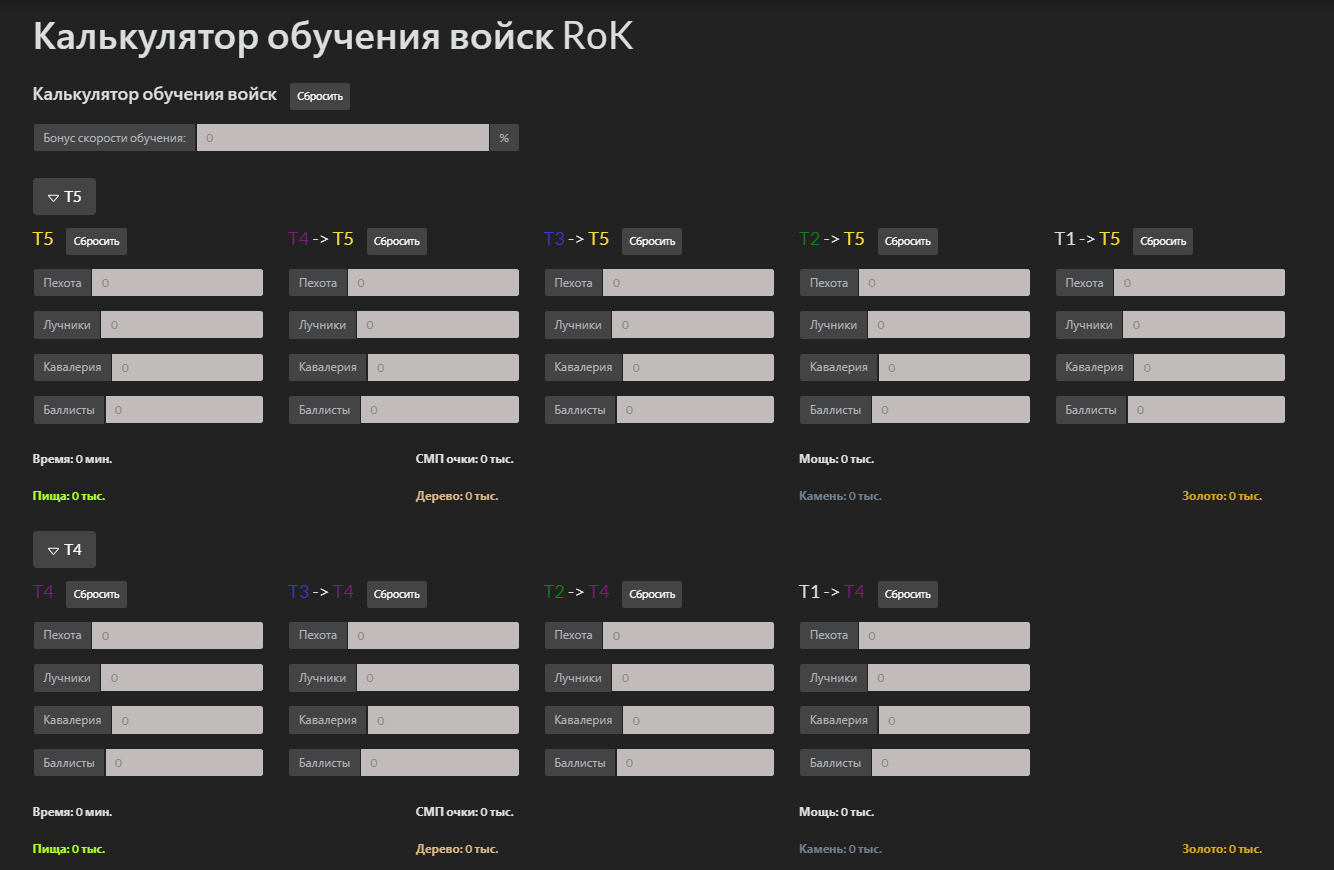
Task: Click the page title Калькулятор обучения войск RoK
Action: (x=333, y=37)
